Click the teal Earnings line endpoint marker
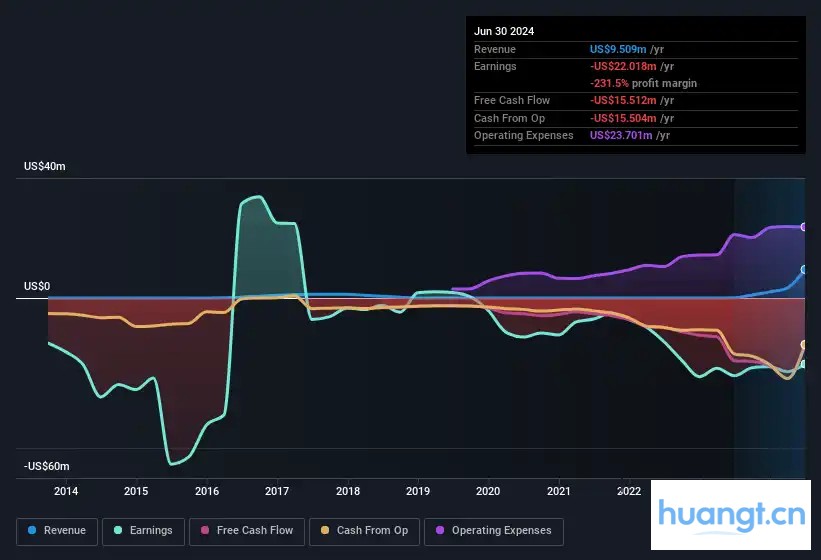Image resolution: width=821 pixels, height=560 pixels. click(x=803, y=364)
